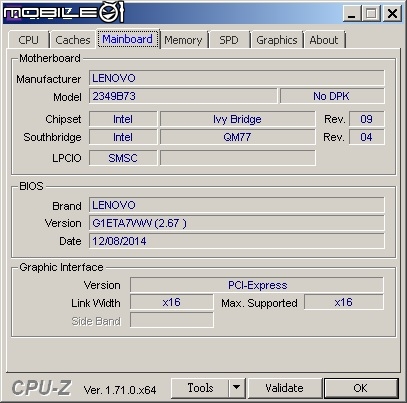The height and width of the screenshot is (403, 407).
Task: Confirm with the OK button
Action: click(360, 388)
